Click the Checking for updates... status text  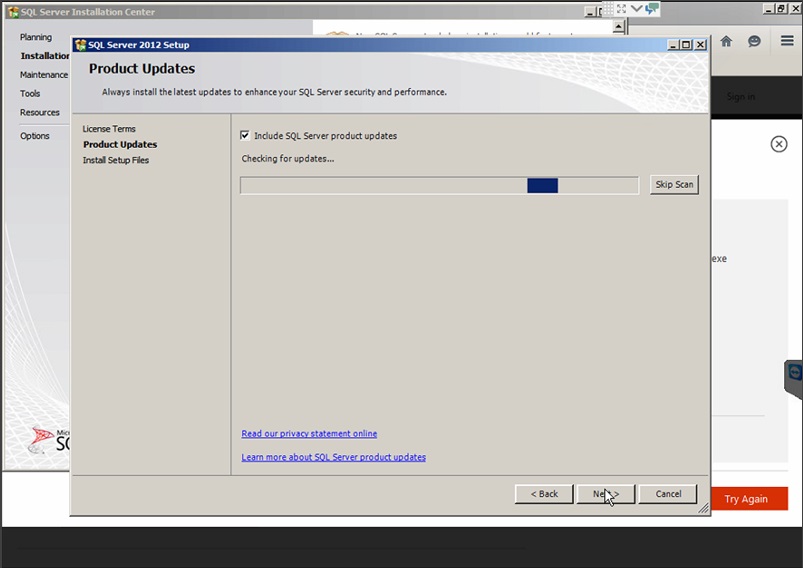(288, 159)
